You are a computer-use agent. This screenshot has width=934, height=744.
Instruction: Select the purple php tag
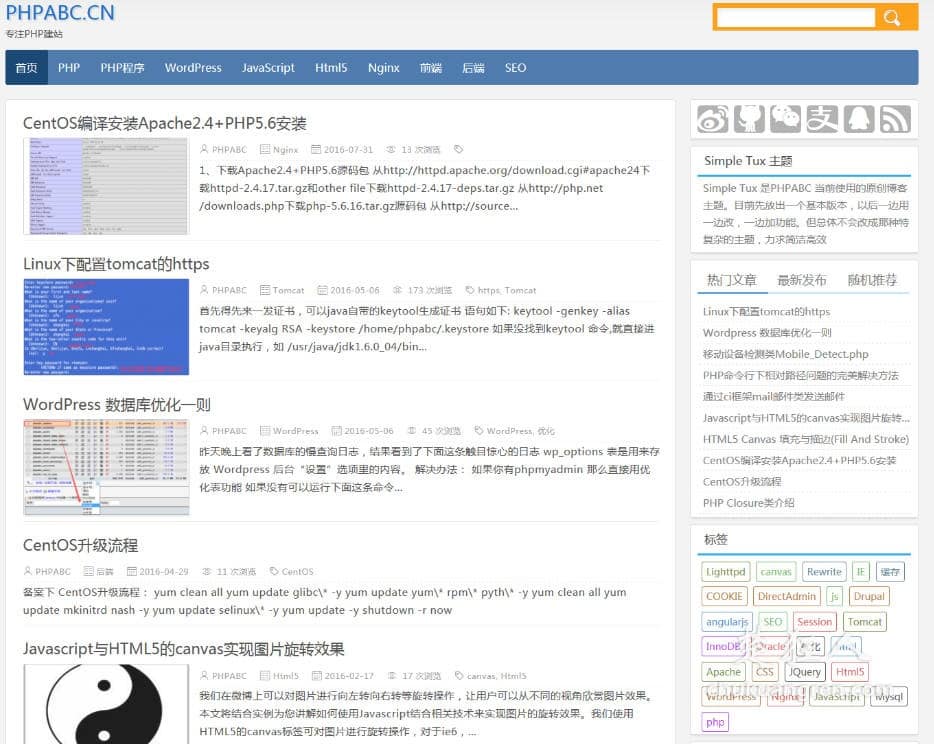[714, 721]
